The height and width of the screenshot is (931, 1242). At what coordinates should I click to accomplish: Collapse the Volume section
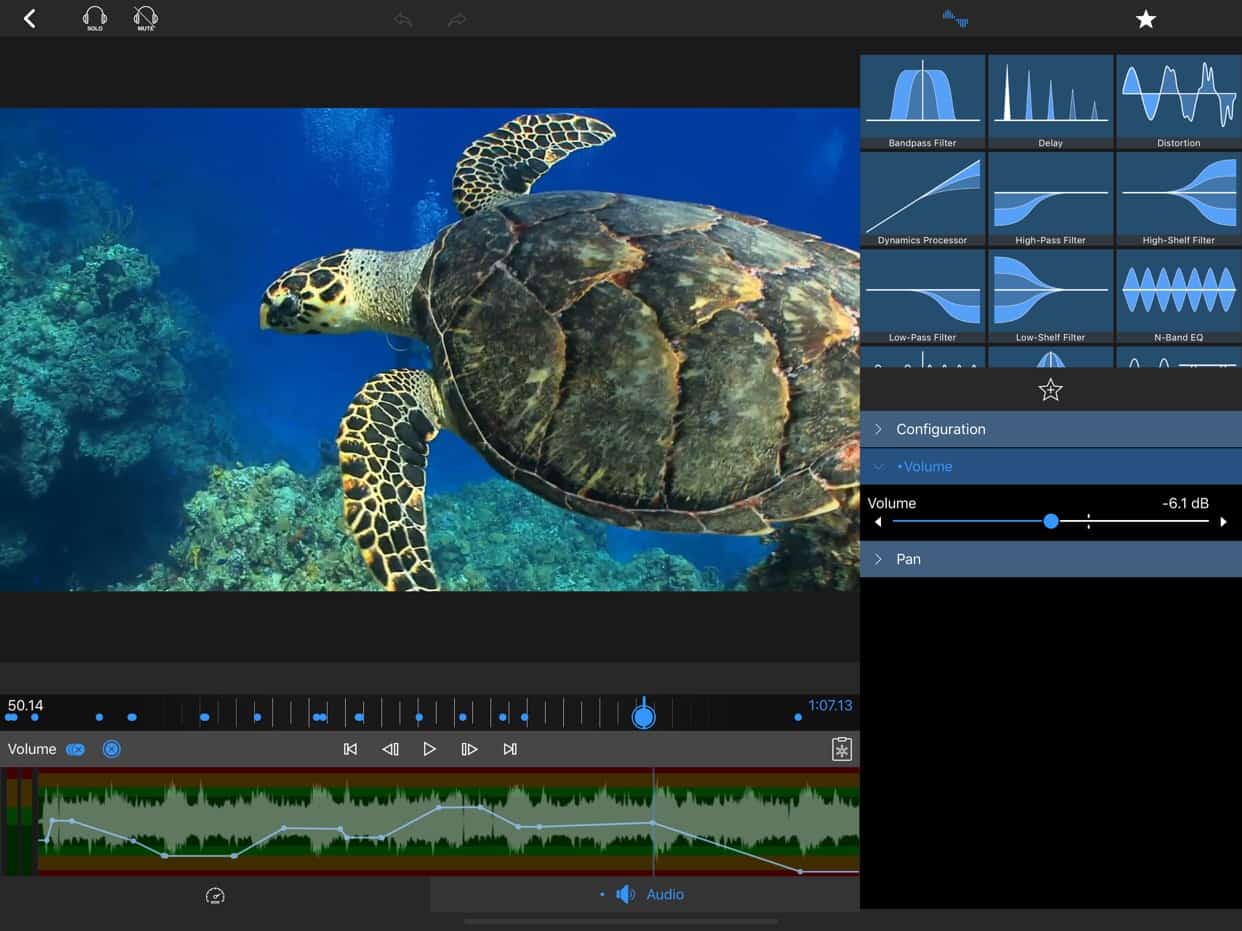pyautogui.click(x=1051, y=466)
